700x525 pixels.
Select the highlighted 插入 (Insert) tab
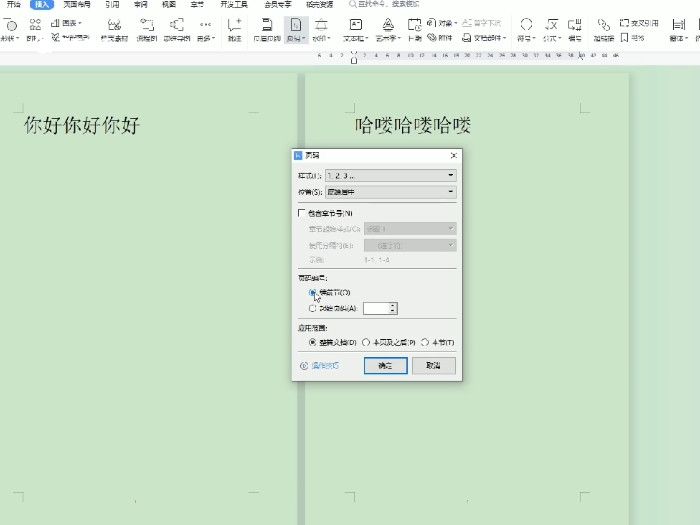[x=42, y=4]
